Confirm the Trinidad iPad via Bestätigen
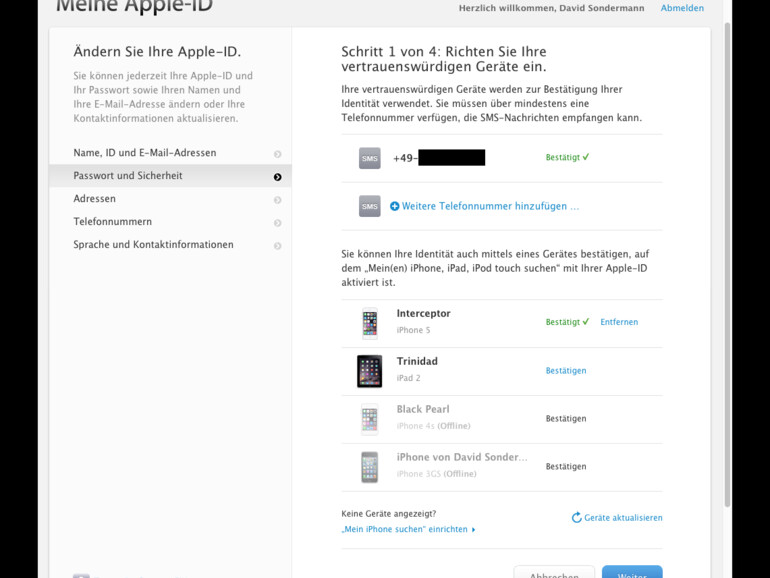The height and width of the screenshot is (578, 770). pyautogui.click(x=566, y=371)
